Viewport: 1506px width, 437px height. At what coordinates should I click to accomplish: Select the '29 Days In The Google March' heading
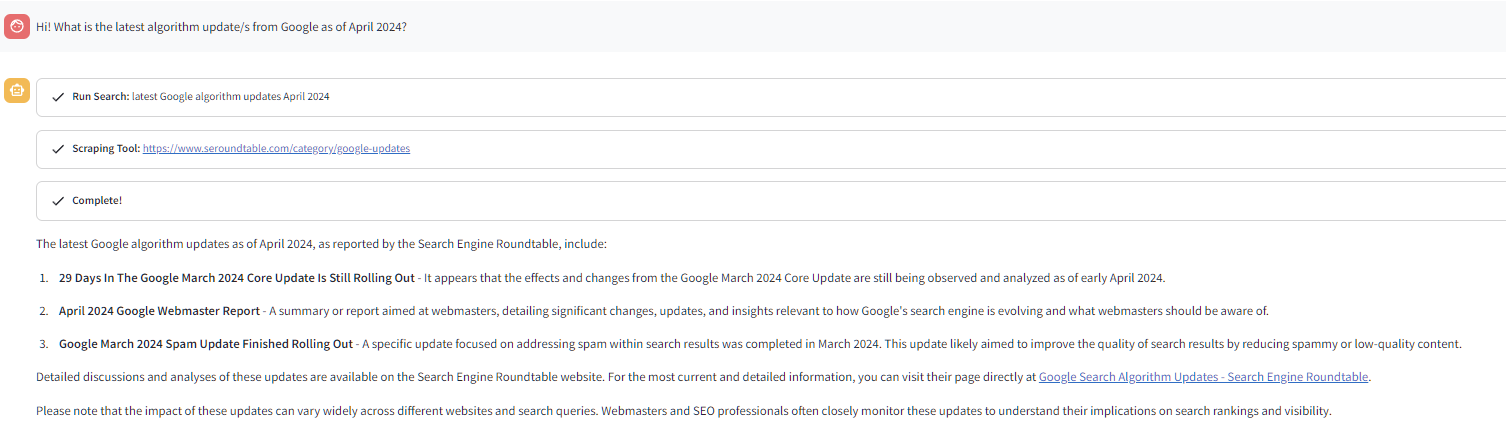(x=235, y=278)
